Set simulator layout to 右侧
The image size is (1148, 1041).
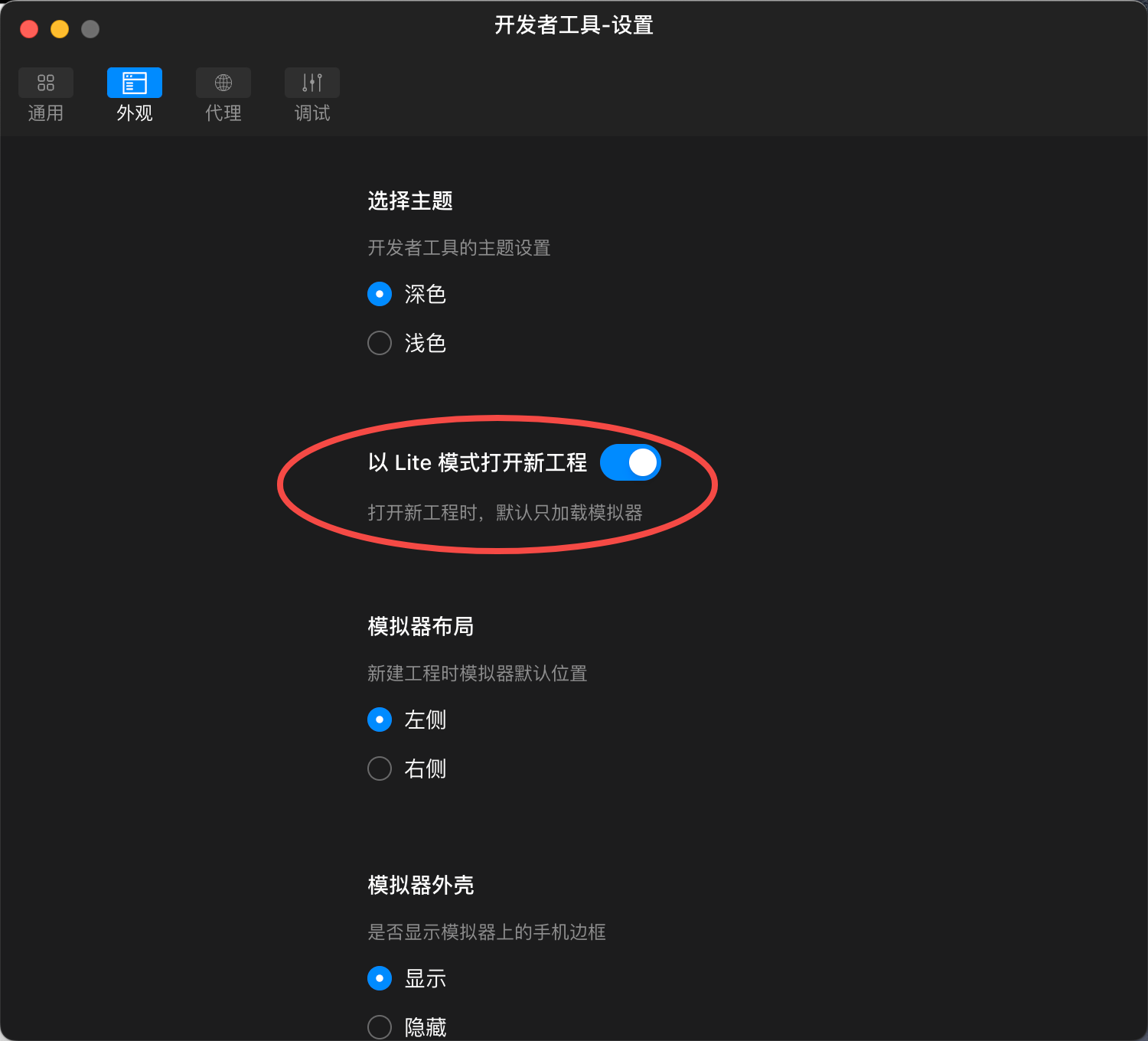pos(380,769)
